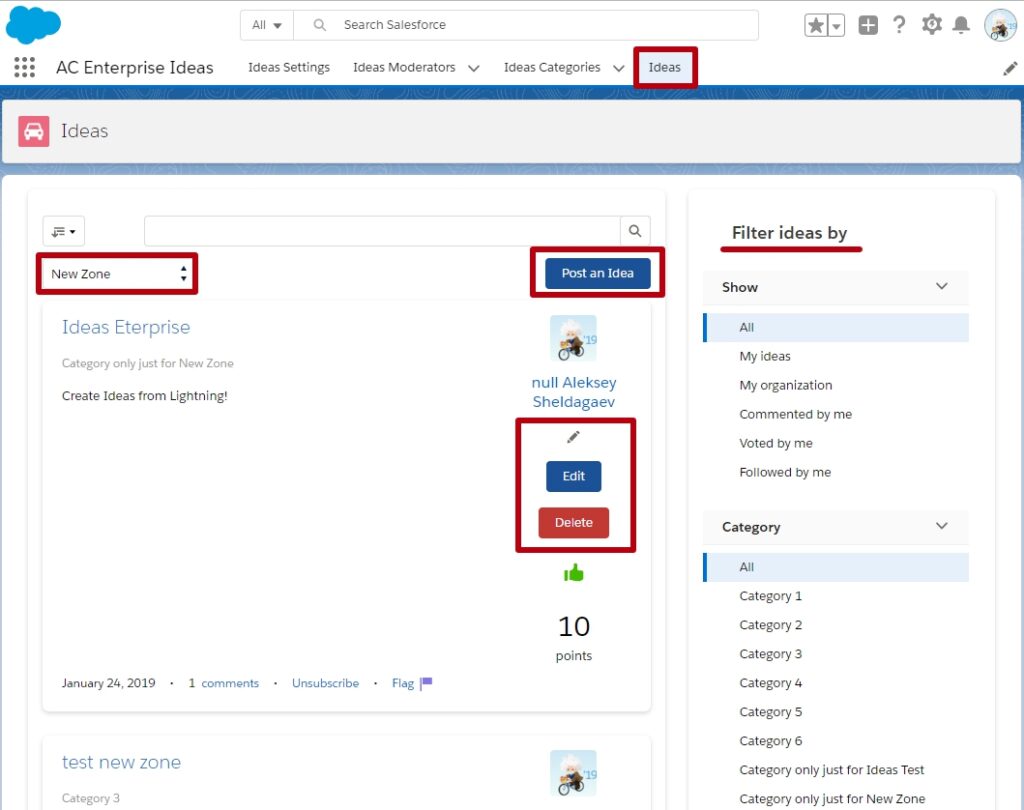Filter by Category 6
Screen dimensions: 1024x810
click(x=771, y=741)
